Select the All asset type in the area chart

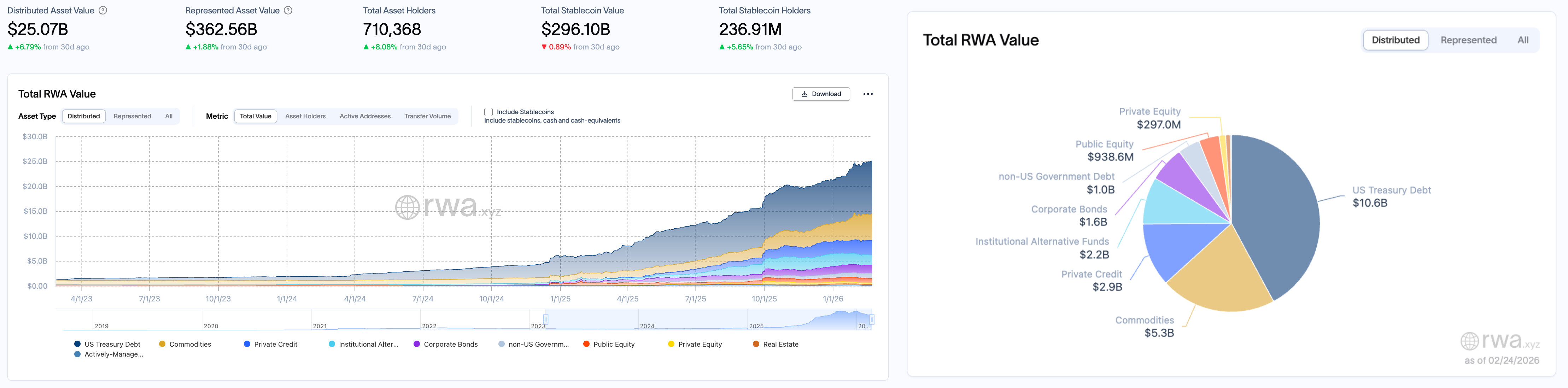click(169, 116)
